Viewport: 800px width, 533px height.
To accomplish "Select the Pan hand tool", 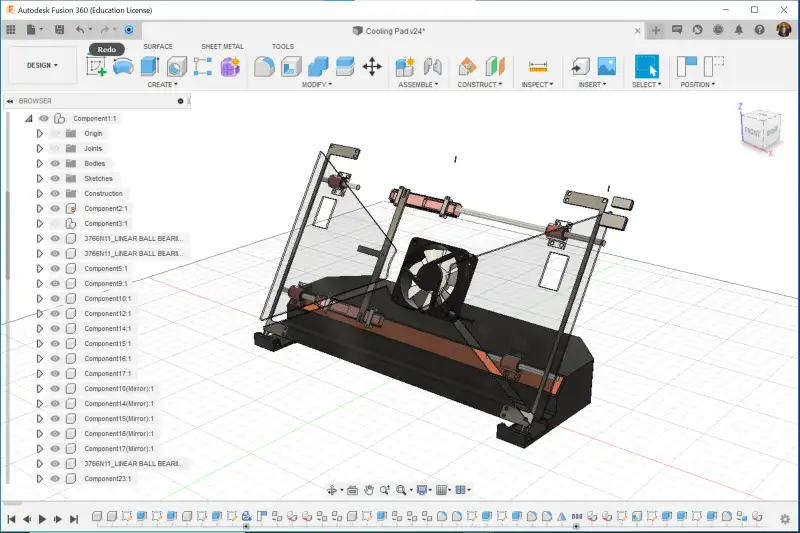I will [369, 490].
